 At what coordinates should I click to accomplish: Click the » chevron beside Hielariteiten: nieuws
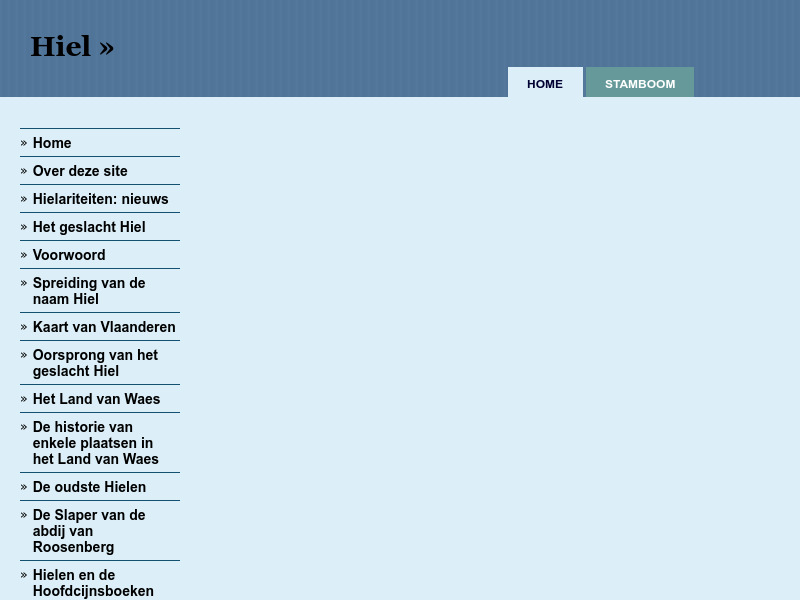tap(24, 199)
